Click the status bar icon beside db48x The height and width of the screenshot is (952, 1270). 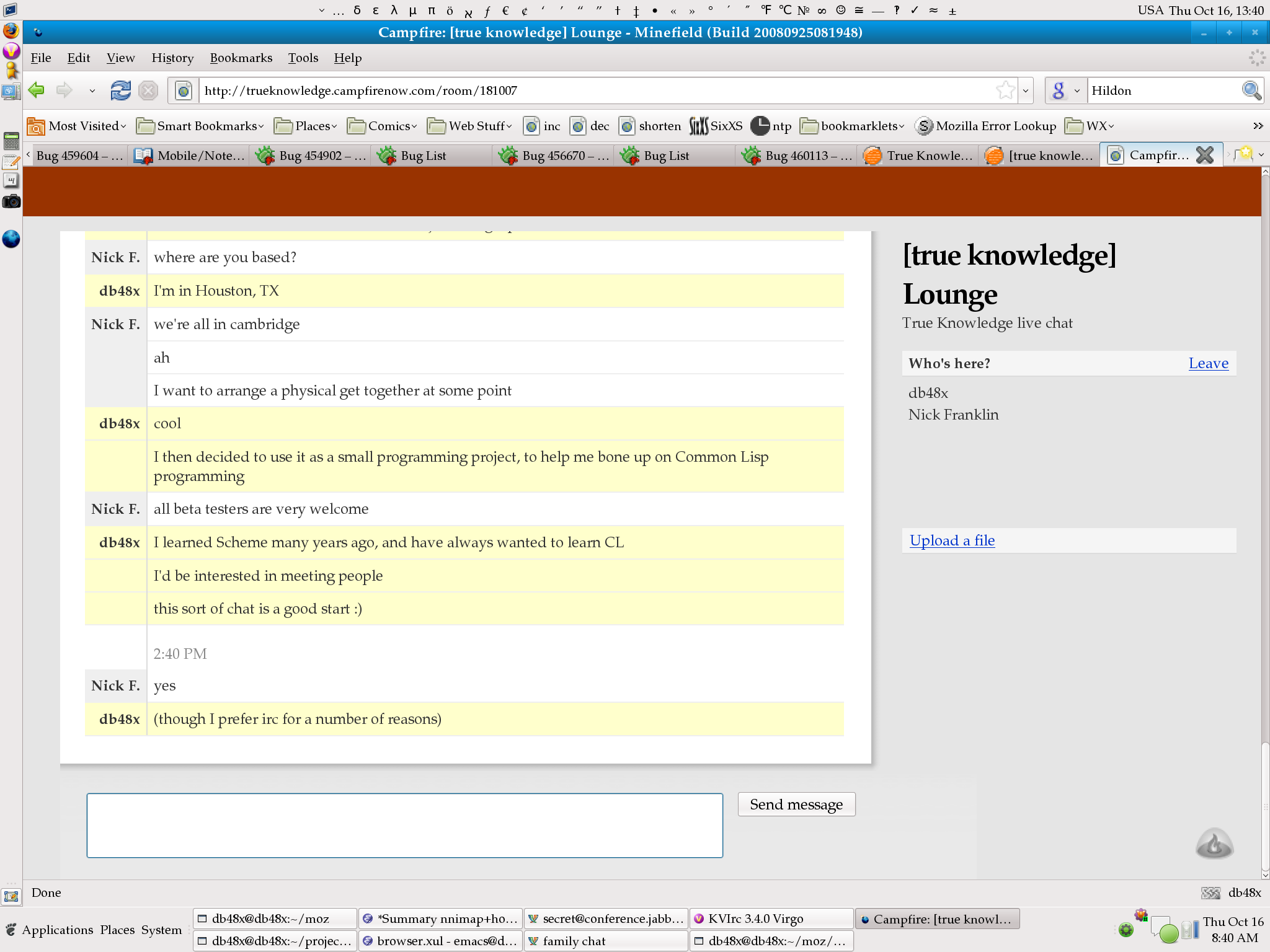click(1210, 892)
